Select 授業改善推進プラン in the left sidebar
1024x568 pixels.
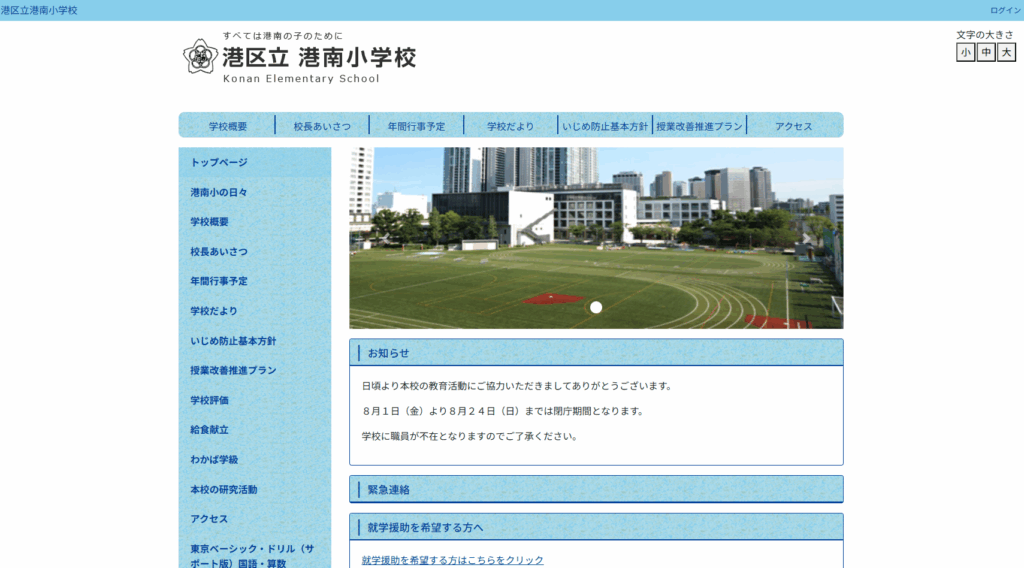pos(255,370)
